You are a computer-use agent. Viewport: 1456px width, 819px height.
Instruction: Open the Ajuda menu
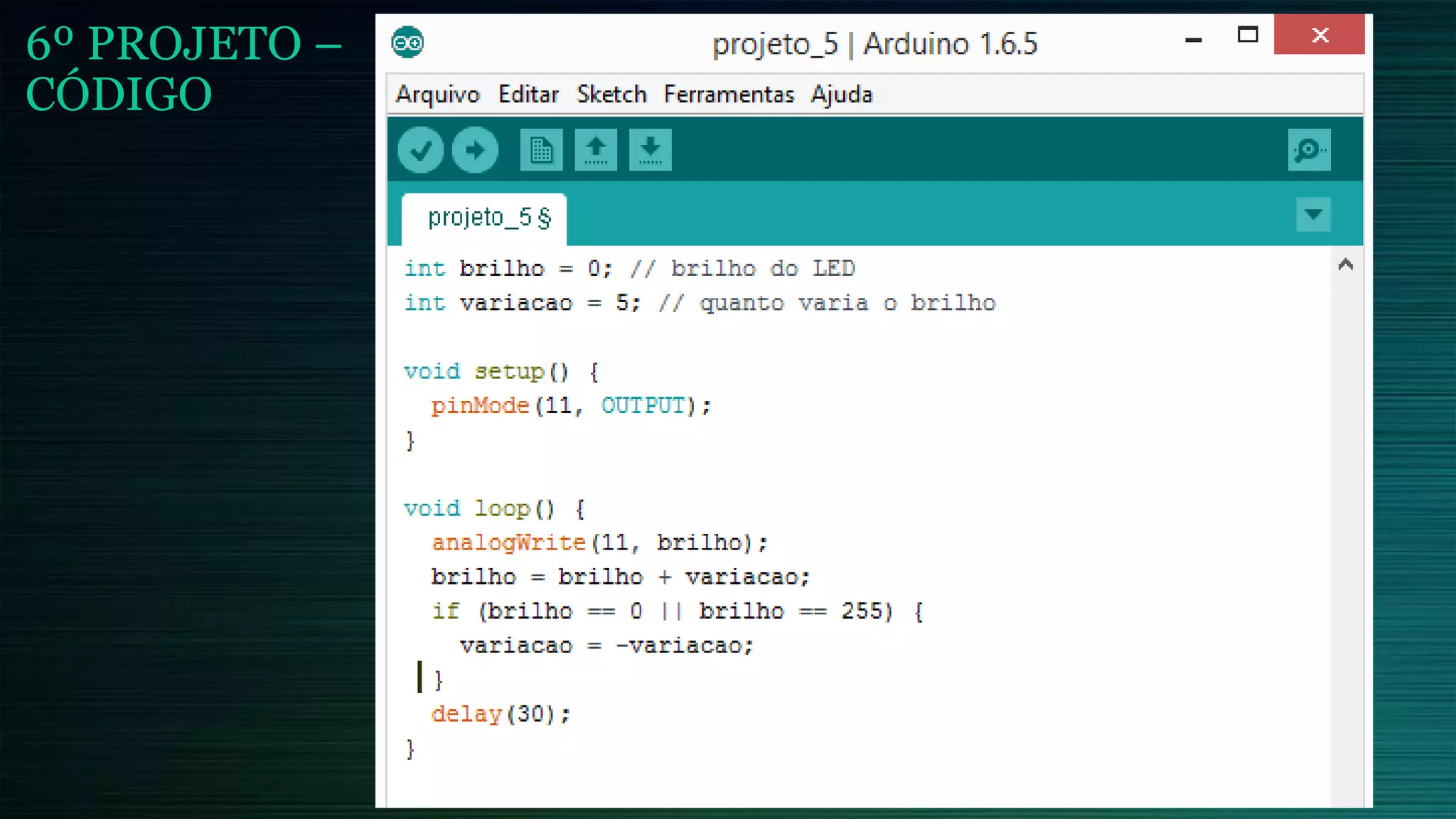pos(842,95)
